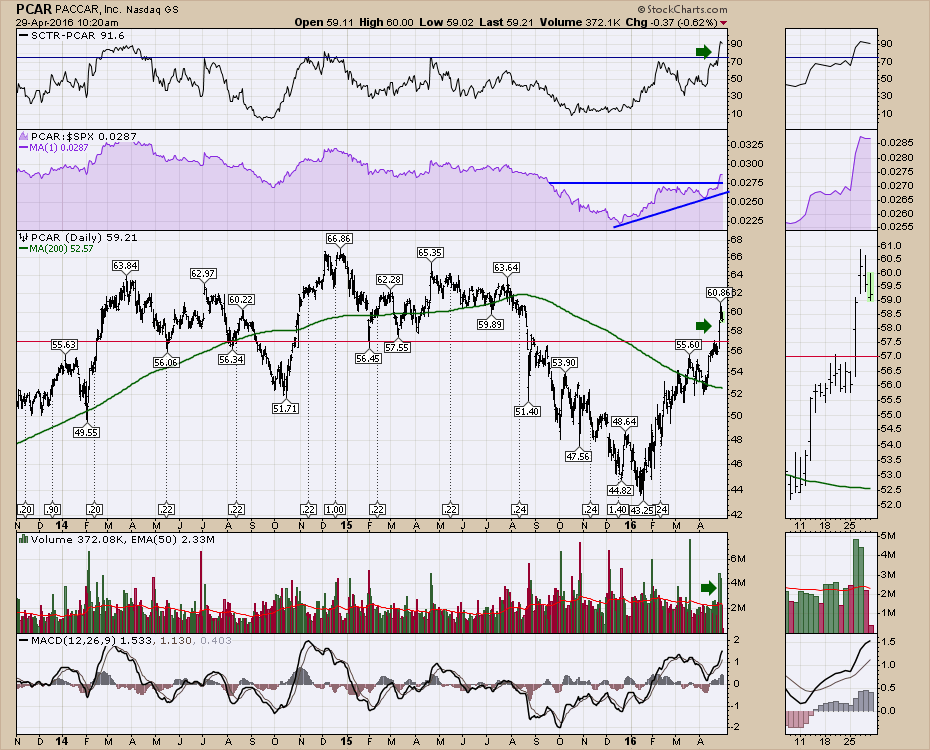Click the 53.90 price label
Image resolution: width=930 pixels, height=750 pixels.
point(564,362)
